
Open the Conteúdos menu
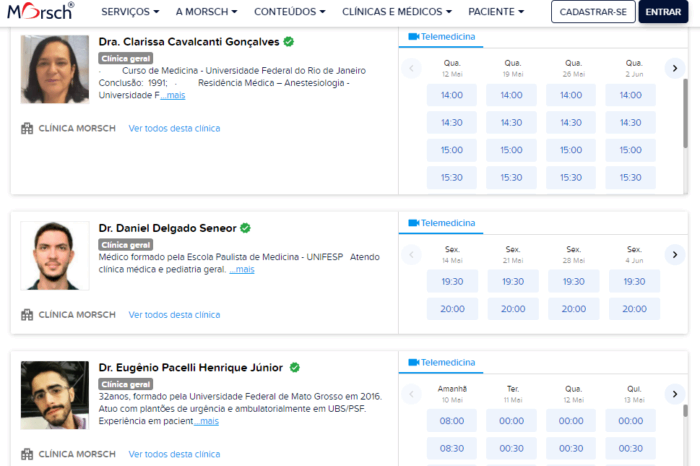pos(290,12)
